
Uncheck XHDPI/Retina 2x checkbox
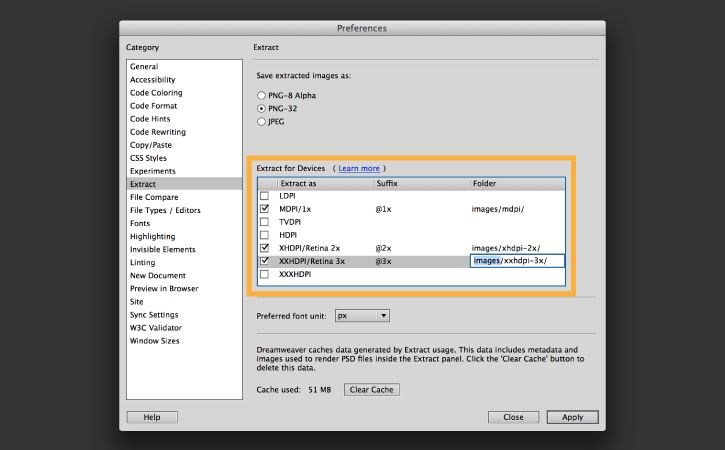click(264, 248)
